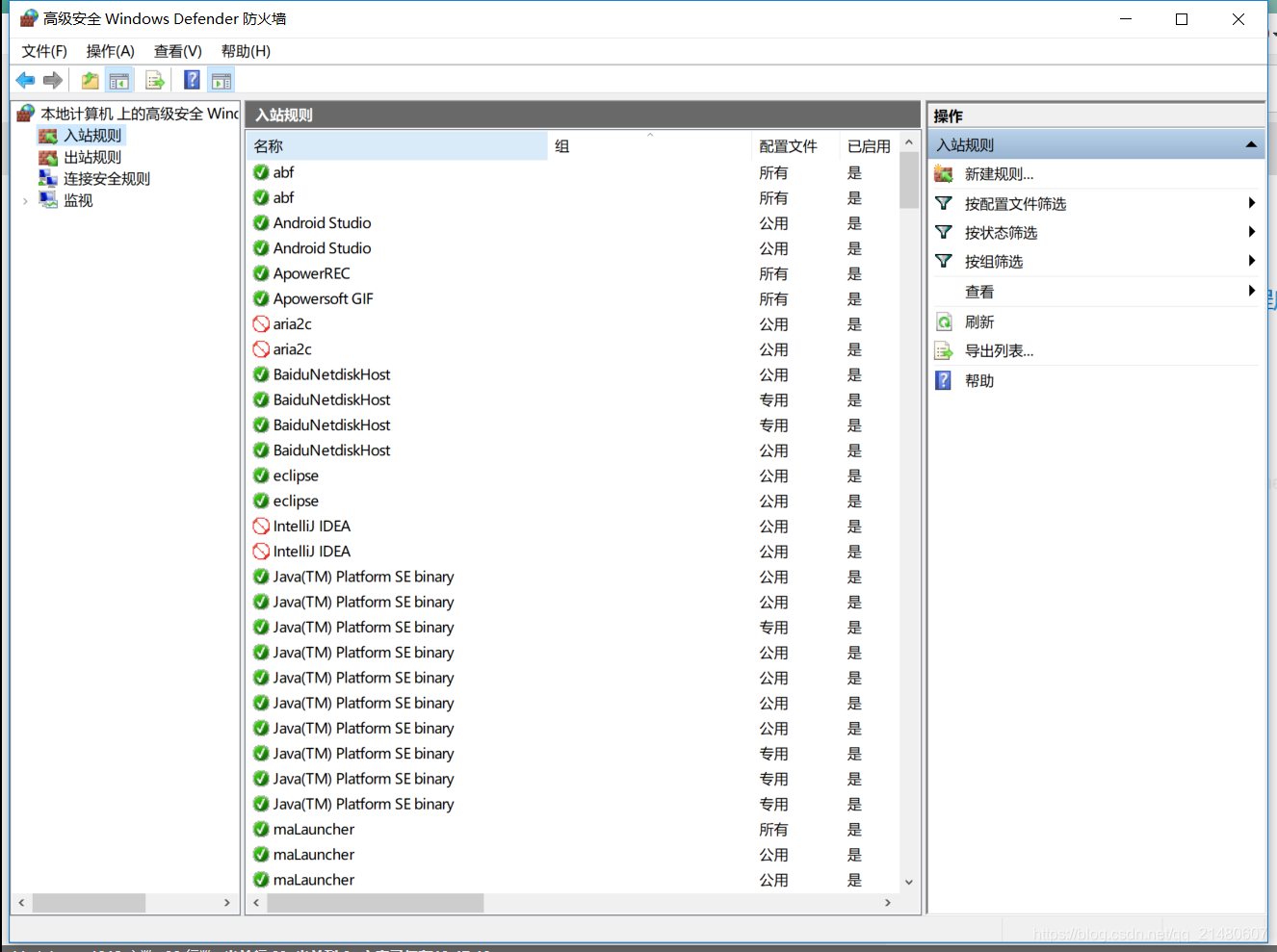Open the 文件(F) menu

[44, 51]
